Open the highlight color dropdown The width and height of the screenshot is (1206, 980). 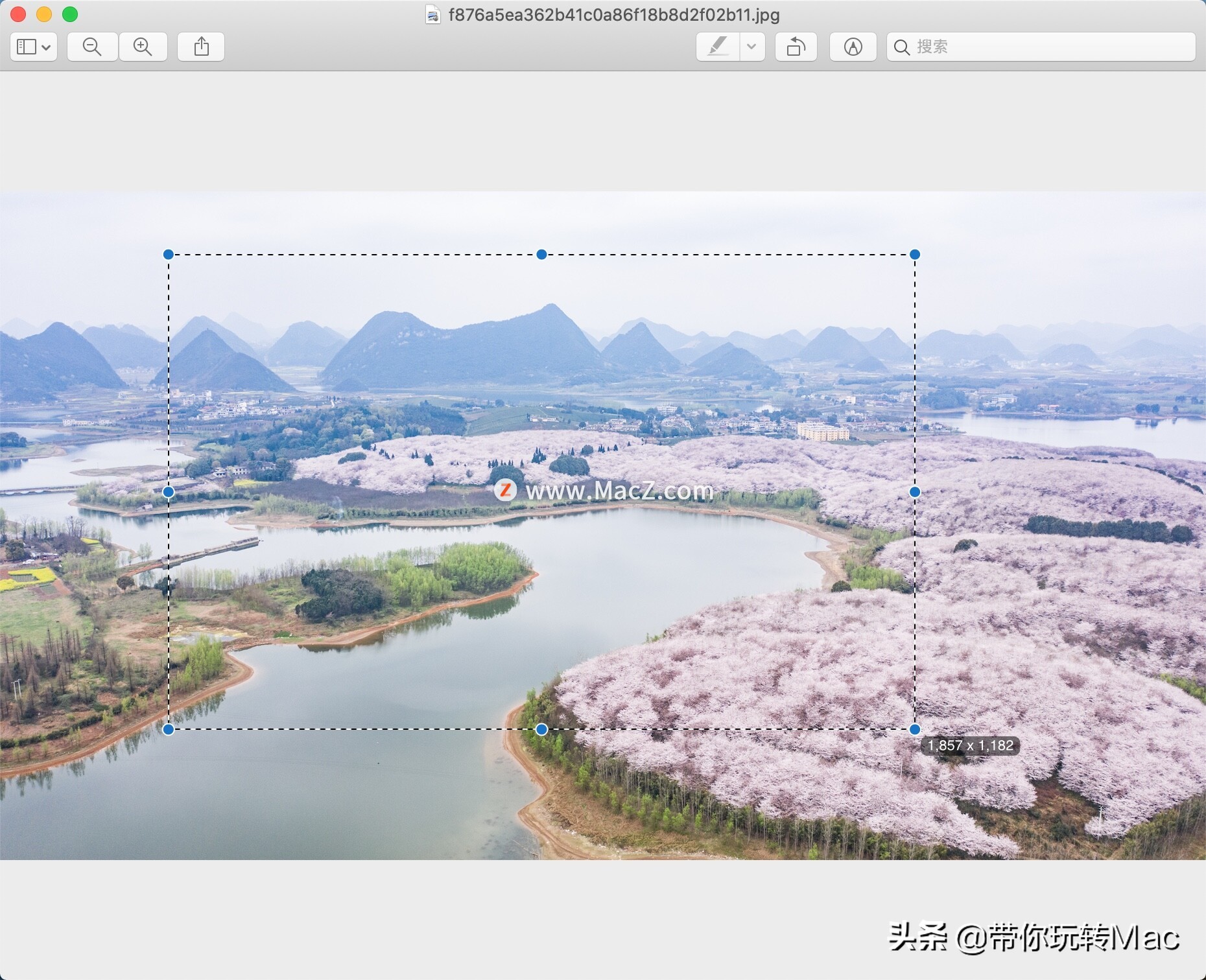[751, 46]
